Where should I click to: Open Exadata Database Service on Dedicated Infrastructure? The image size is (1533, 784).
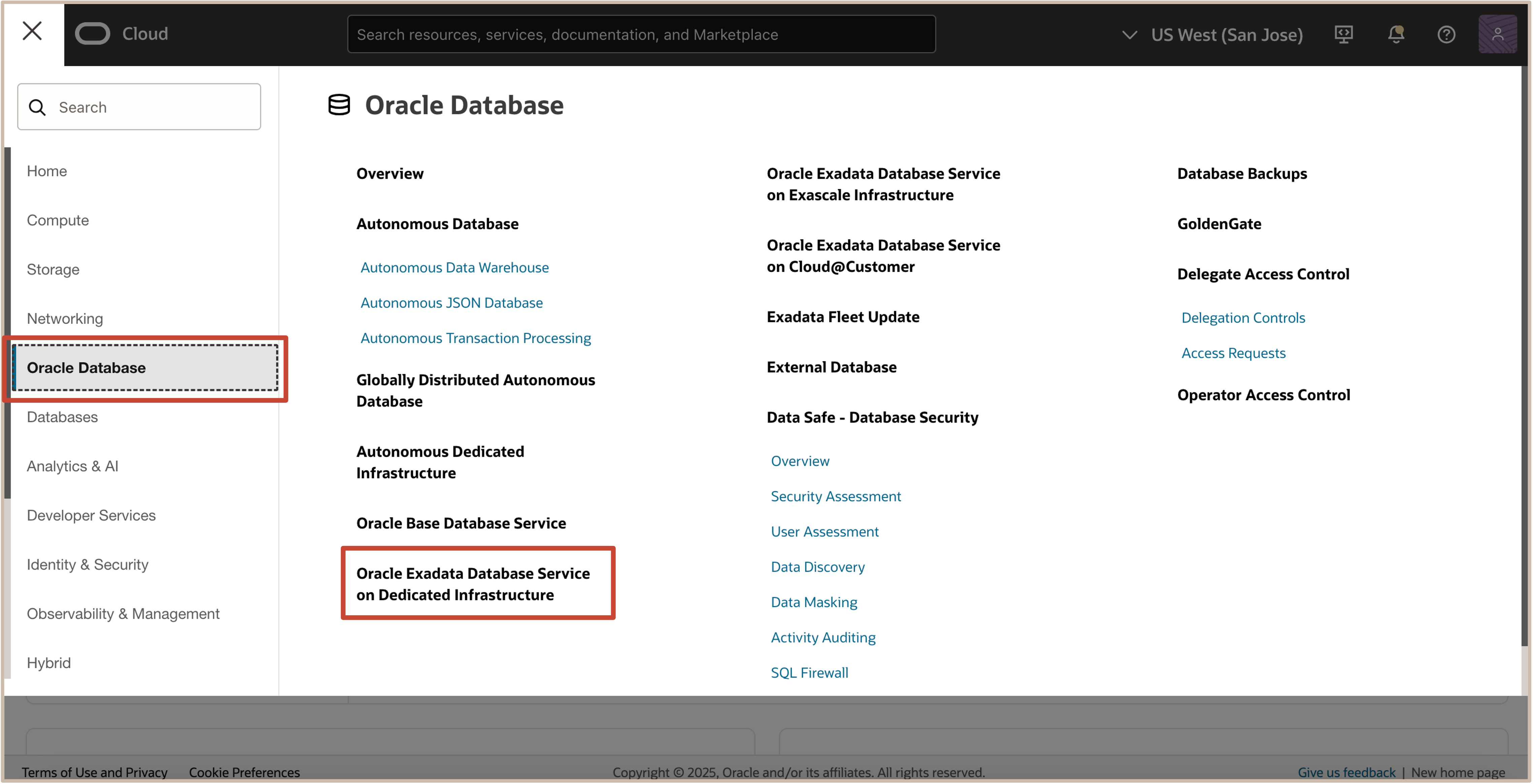[x=473, y=584]
